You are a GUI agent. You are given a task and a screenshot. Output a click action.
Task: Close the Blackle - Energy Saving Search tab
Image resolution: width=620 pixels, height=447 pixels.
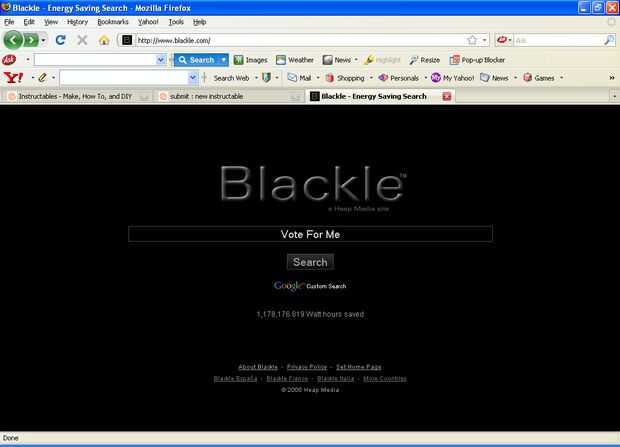point(447,96)
